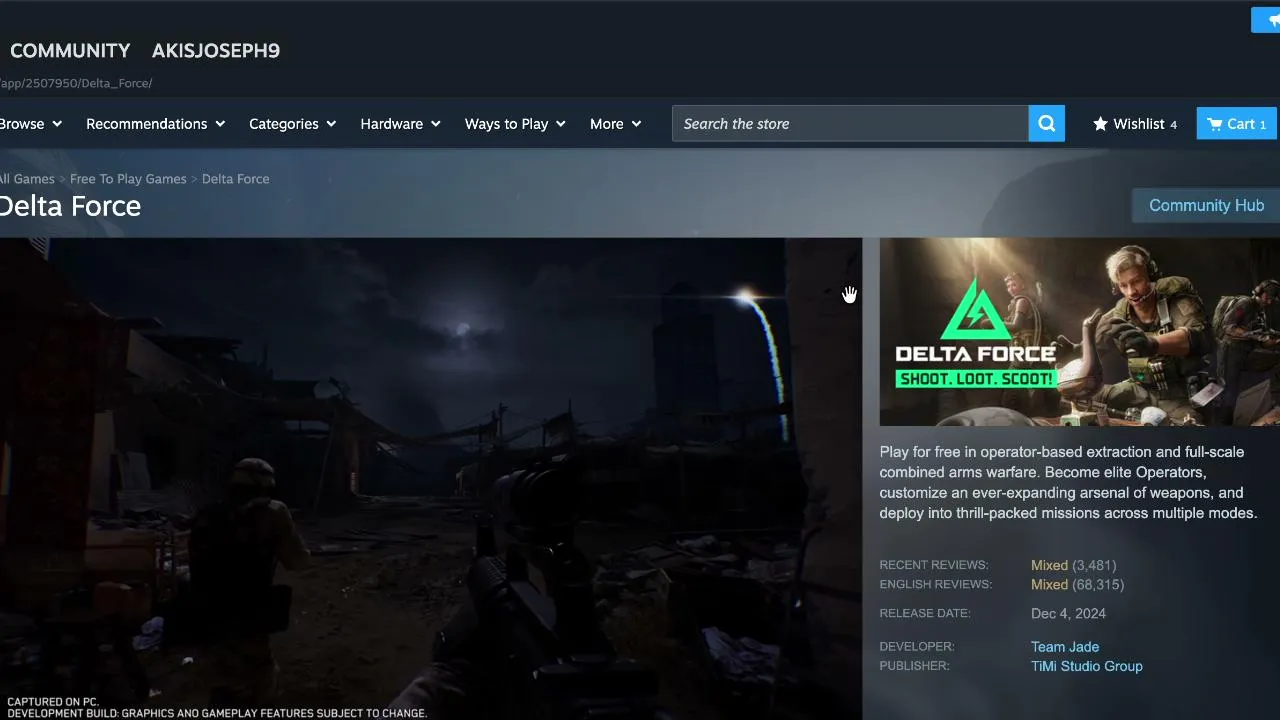The image size is (1280, 720).
Task: Click the shopping cart icon
Action: click(1214, 124)
